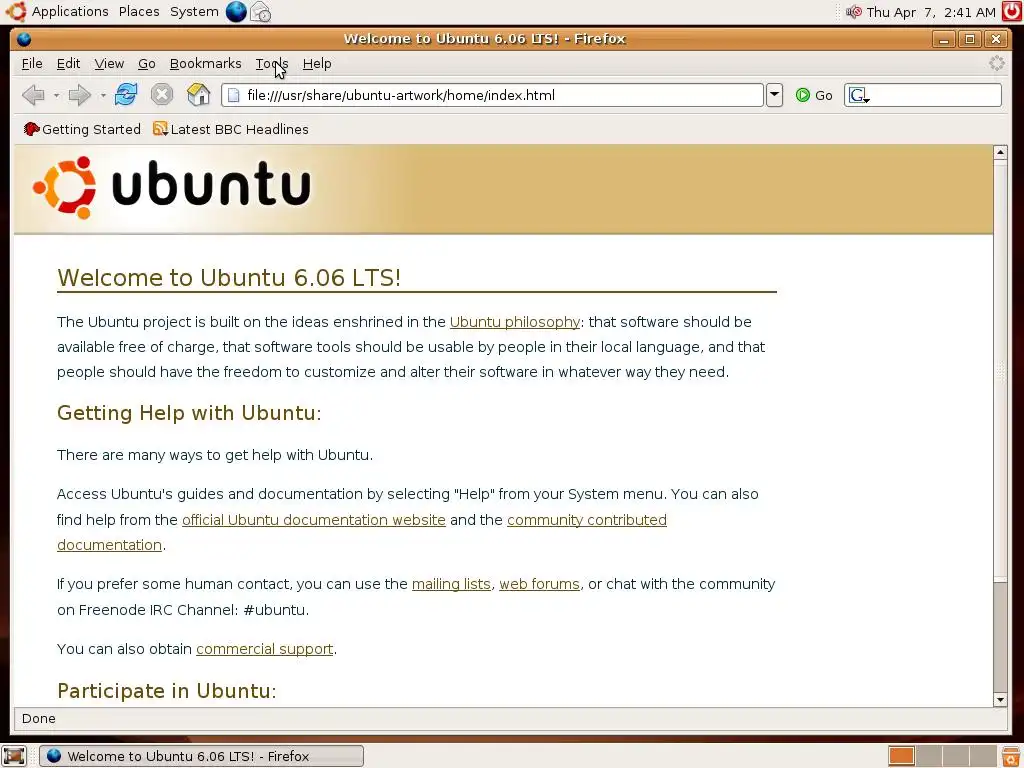Open the Google search engine selector icon

coord(859,95)
